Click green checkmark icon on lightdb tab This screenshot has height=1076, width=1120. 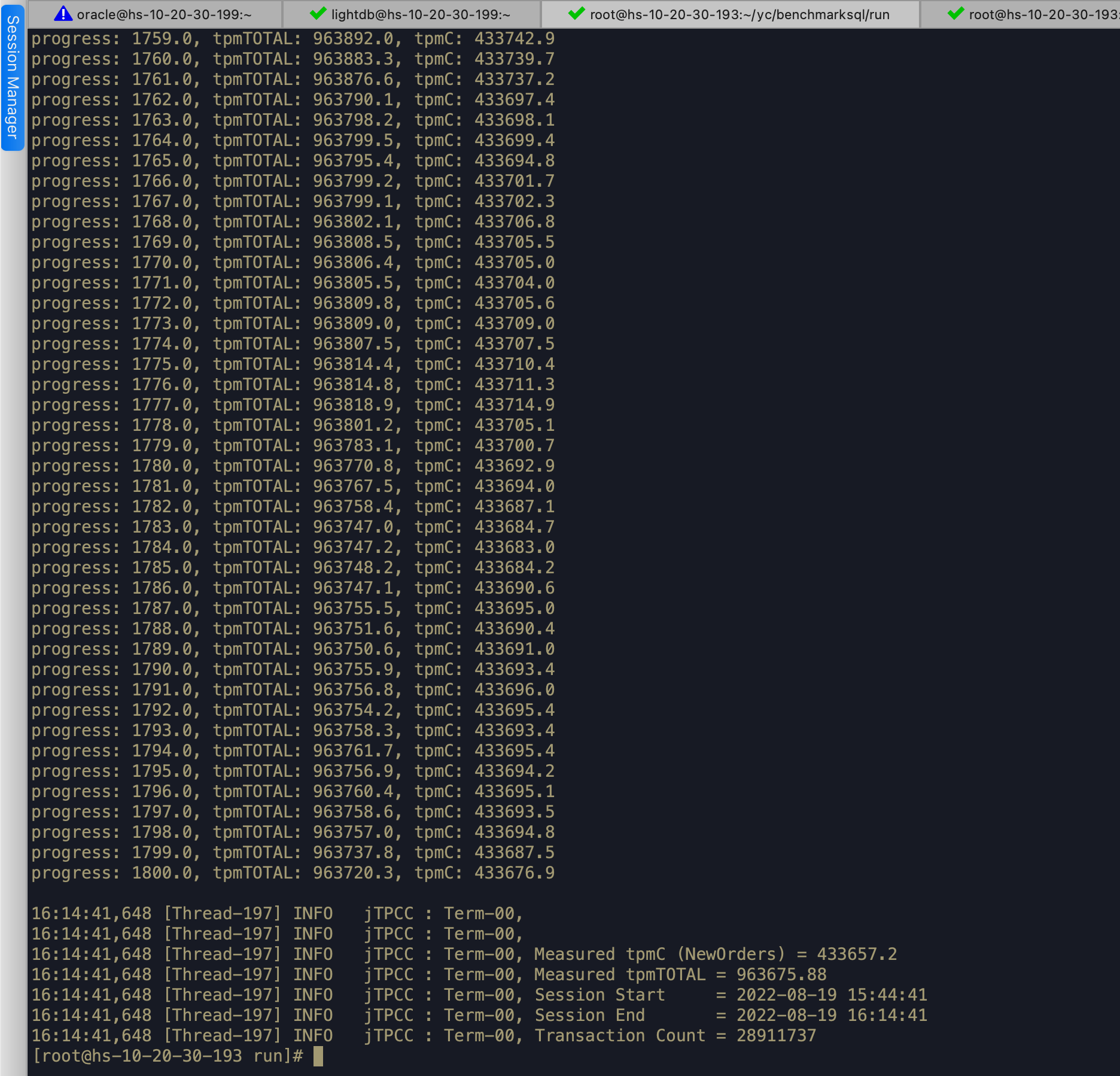[x=318, y=13]
